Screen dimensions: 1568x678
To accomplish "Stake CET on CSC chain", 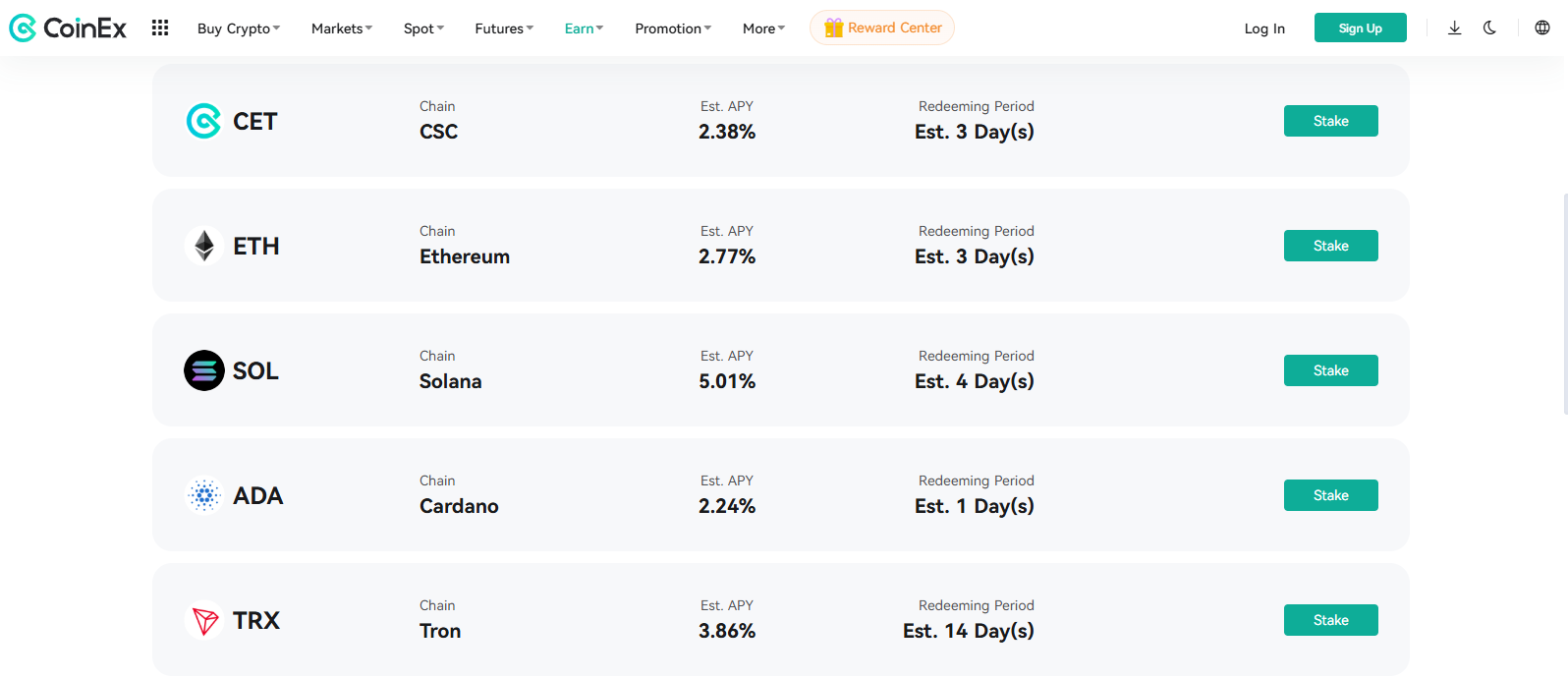I will click(1331, 121).
